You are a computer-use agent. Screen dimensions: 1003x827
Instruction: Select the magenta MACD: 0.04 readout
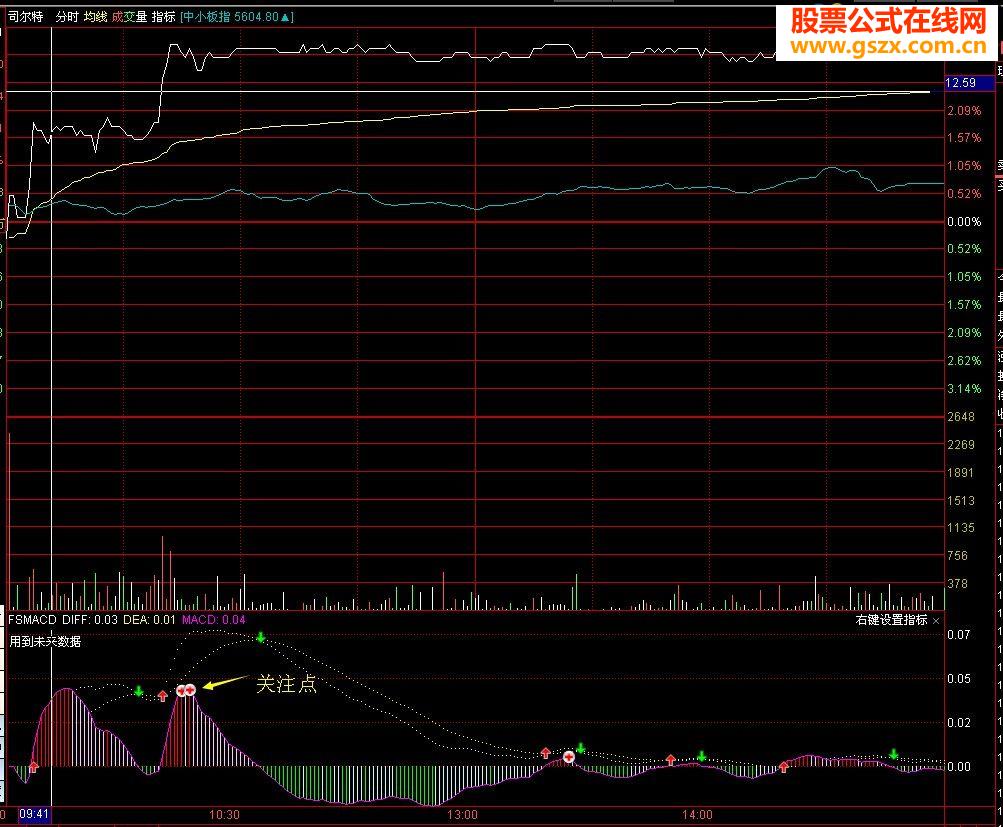214,620
